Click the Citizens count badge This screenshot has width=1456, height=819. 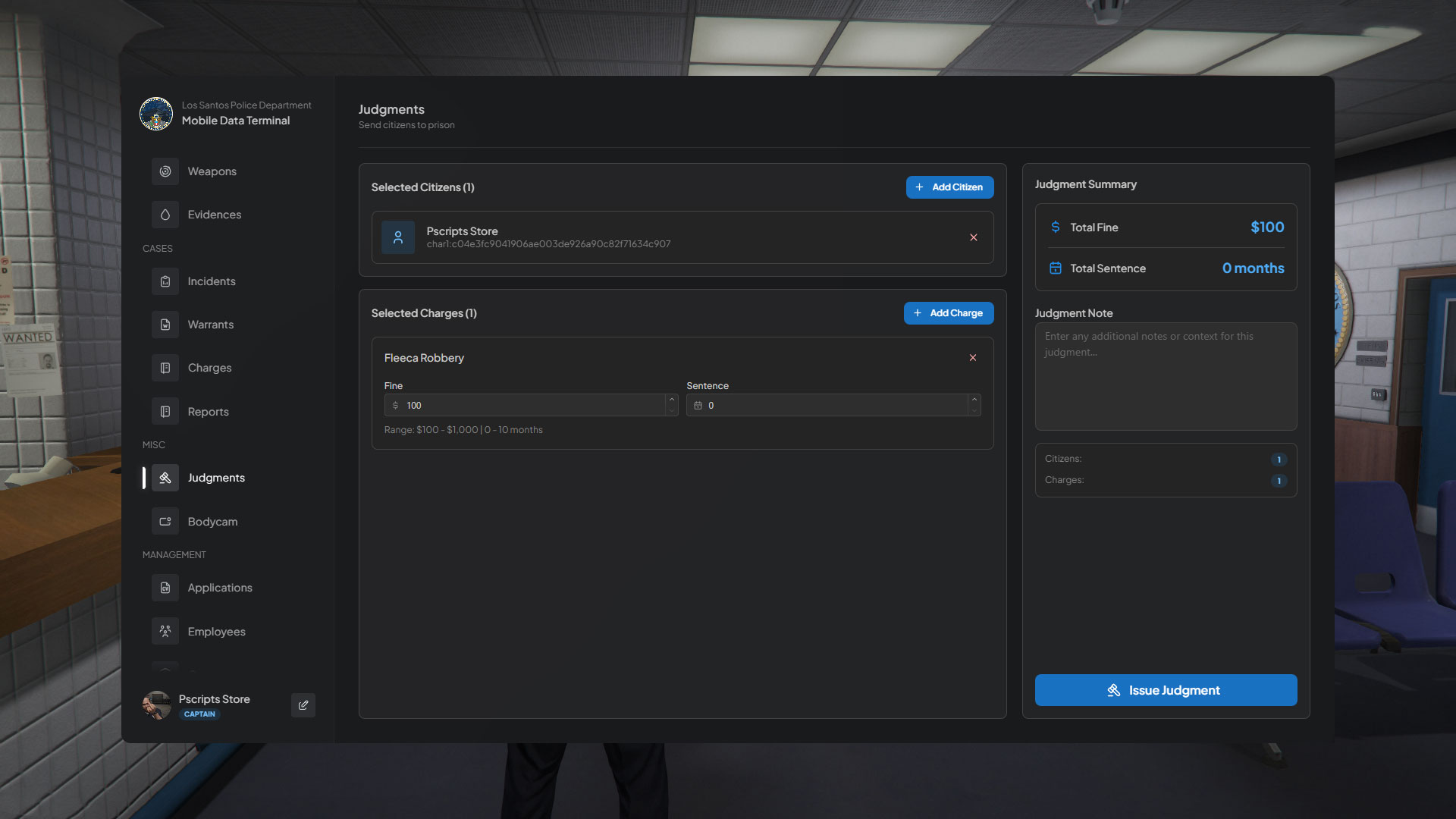point(1279,460)
